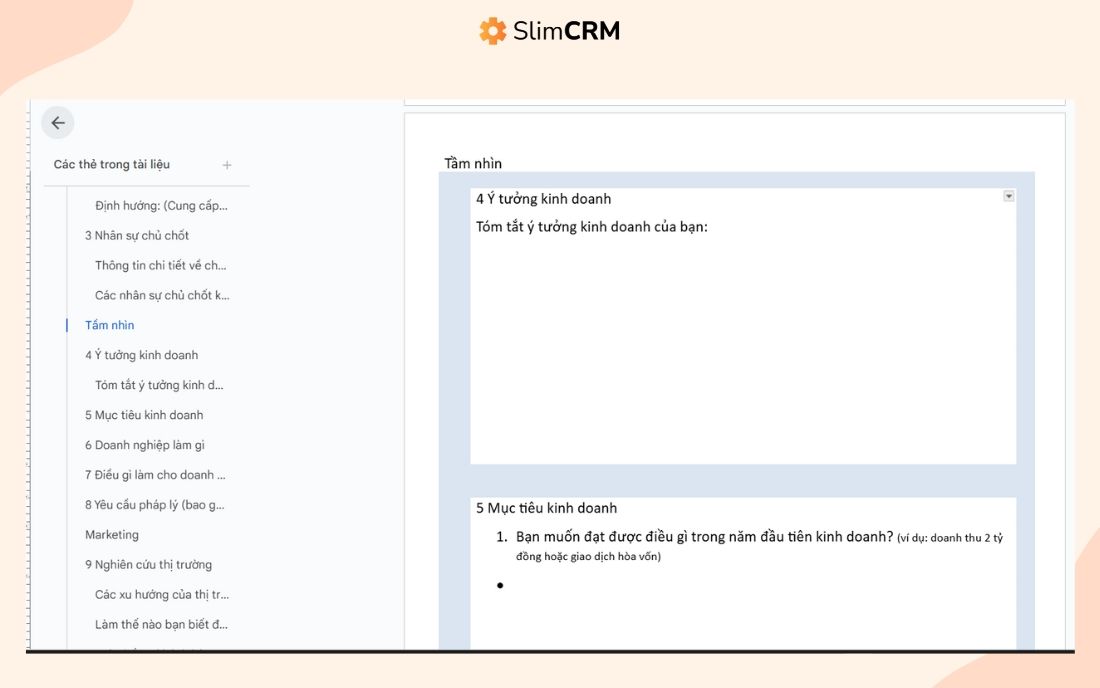1100x688 pixels.
Task: Click the empty bullet point under question 1
Action: point(500,585)
